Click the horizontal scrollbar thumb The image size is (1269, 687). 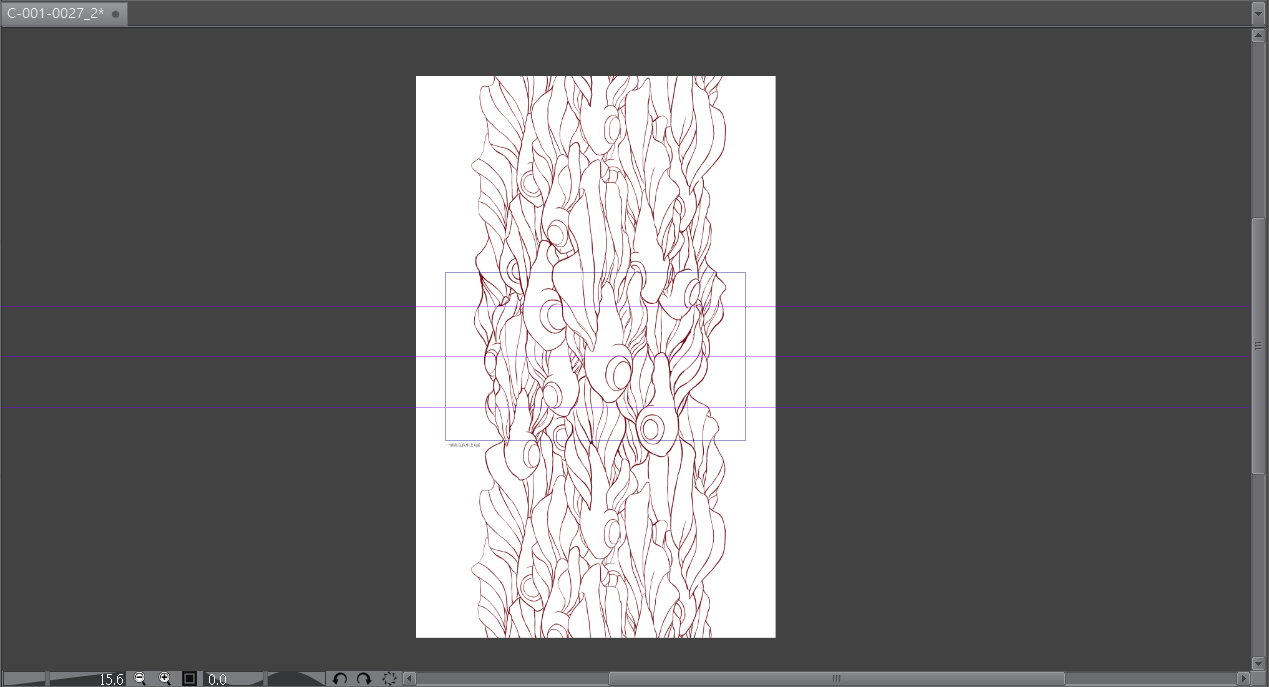tap(836, 679)
